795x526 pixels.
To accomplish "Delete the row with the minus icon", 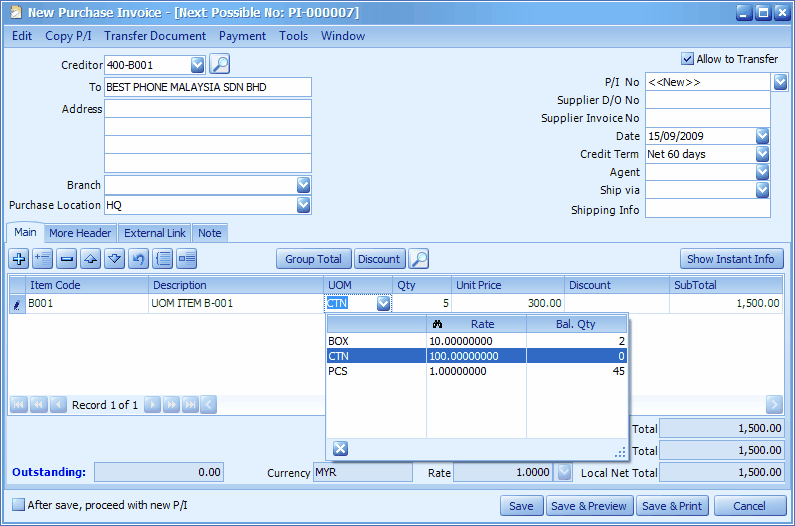I will click(x=67, y=259).
